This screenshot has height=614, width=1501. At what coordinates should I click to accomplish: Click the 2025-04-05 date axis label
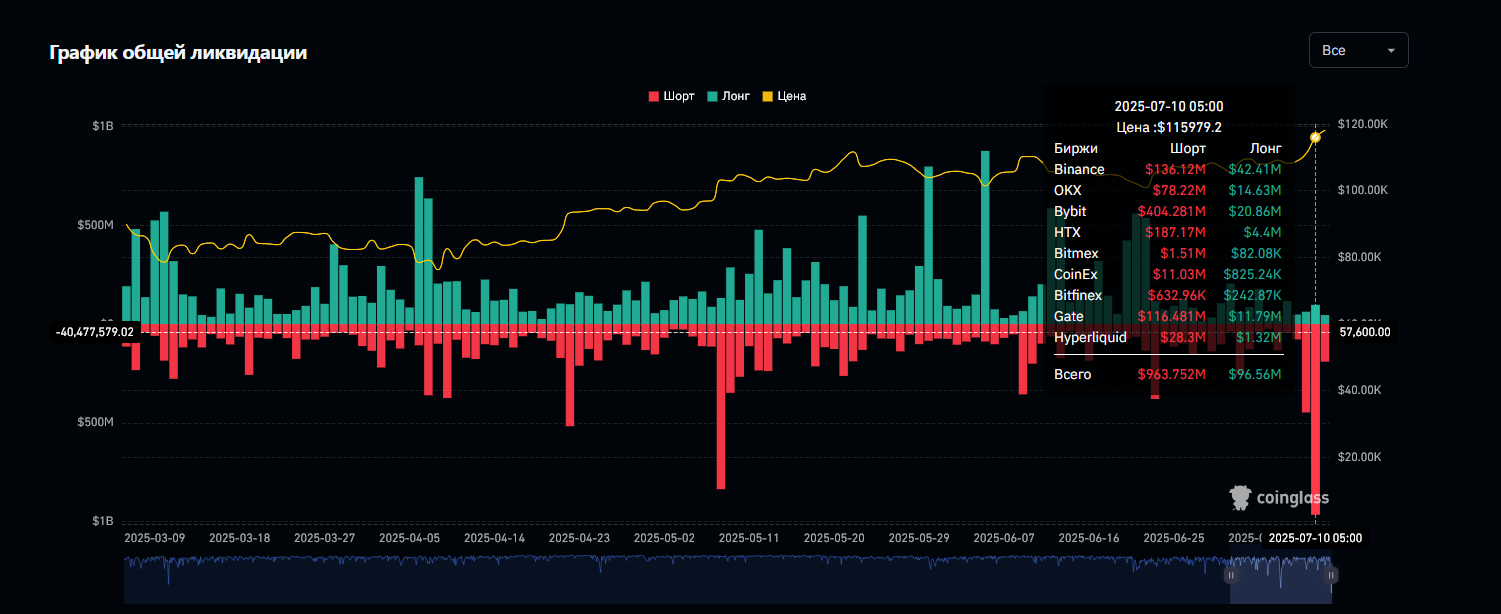pyautogui.click(x=409, y=537)
